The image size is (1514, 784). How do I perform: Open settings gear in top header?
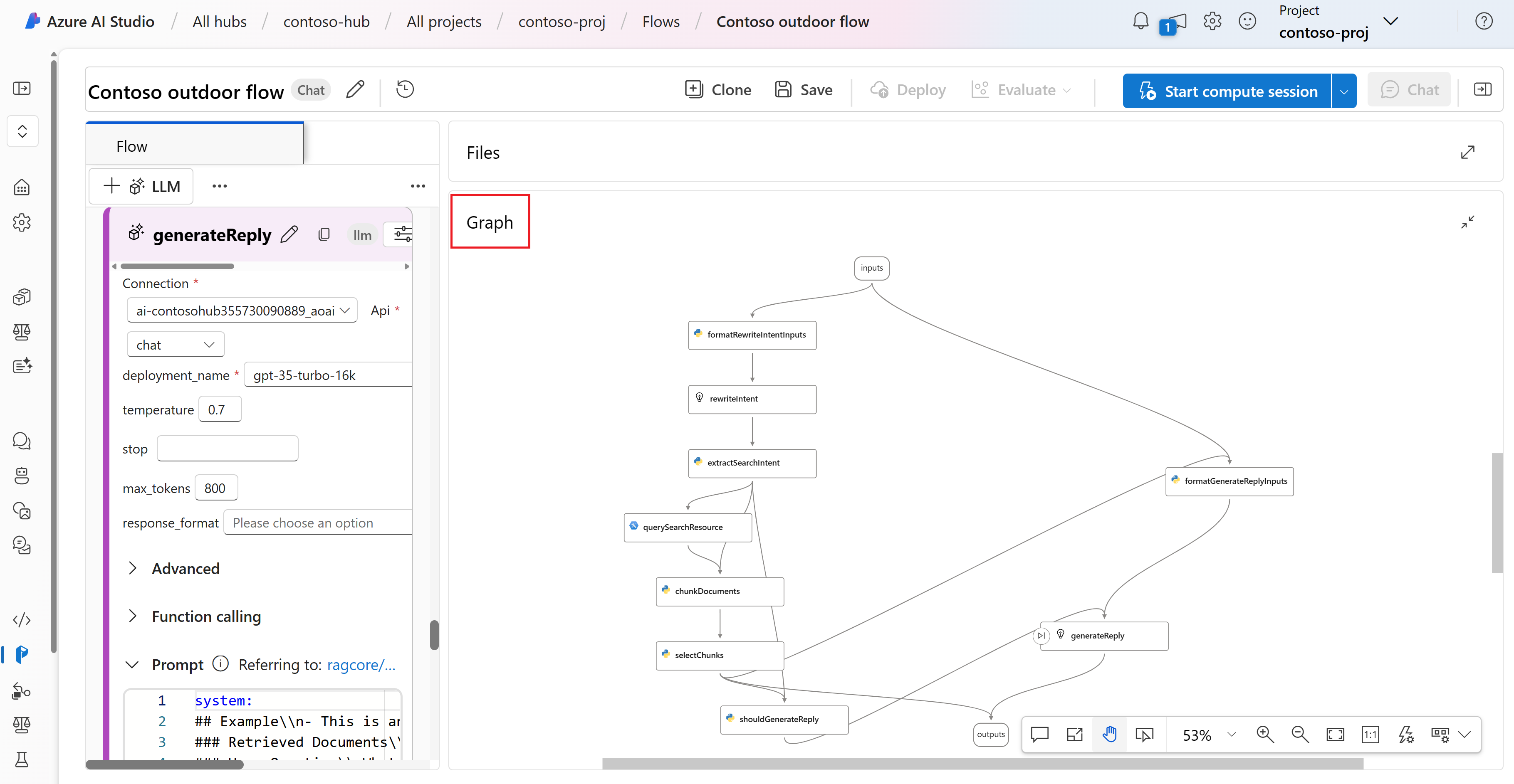point(1212,21)
